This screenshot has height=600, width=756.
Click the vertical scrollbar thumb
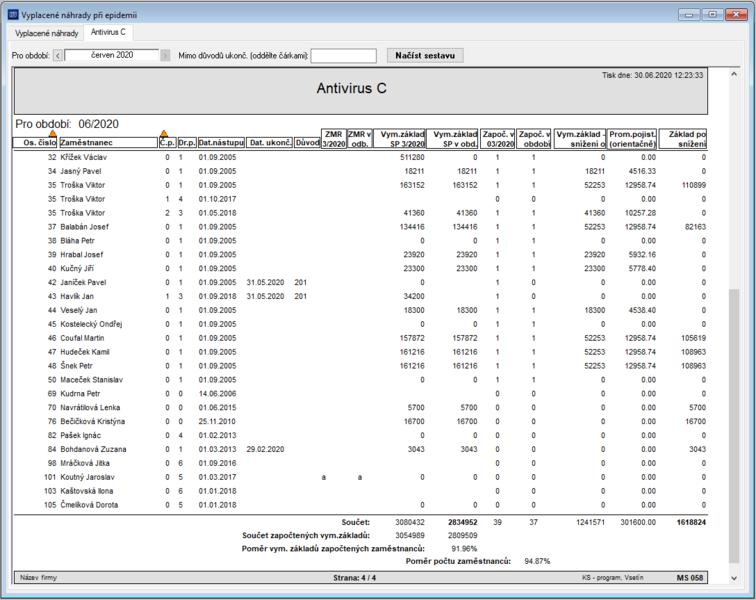pos(734,425)
